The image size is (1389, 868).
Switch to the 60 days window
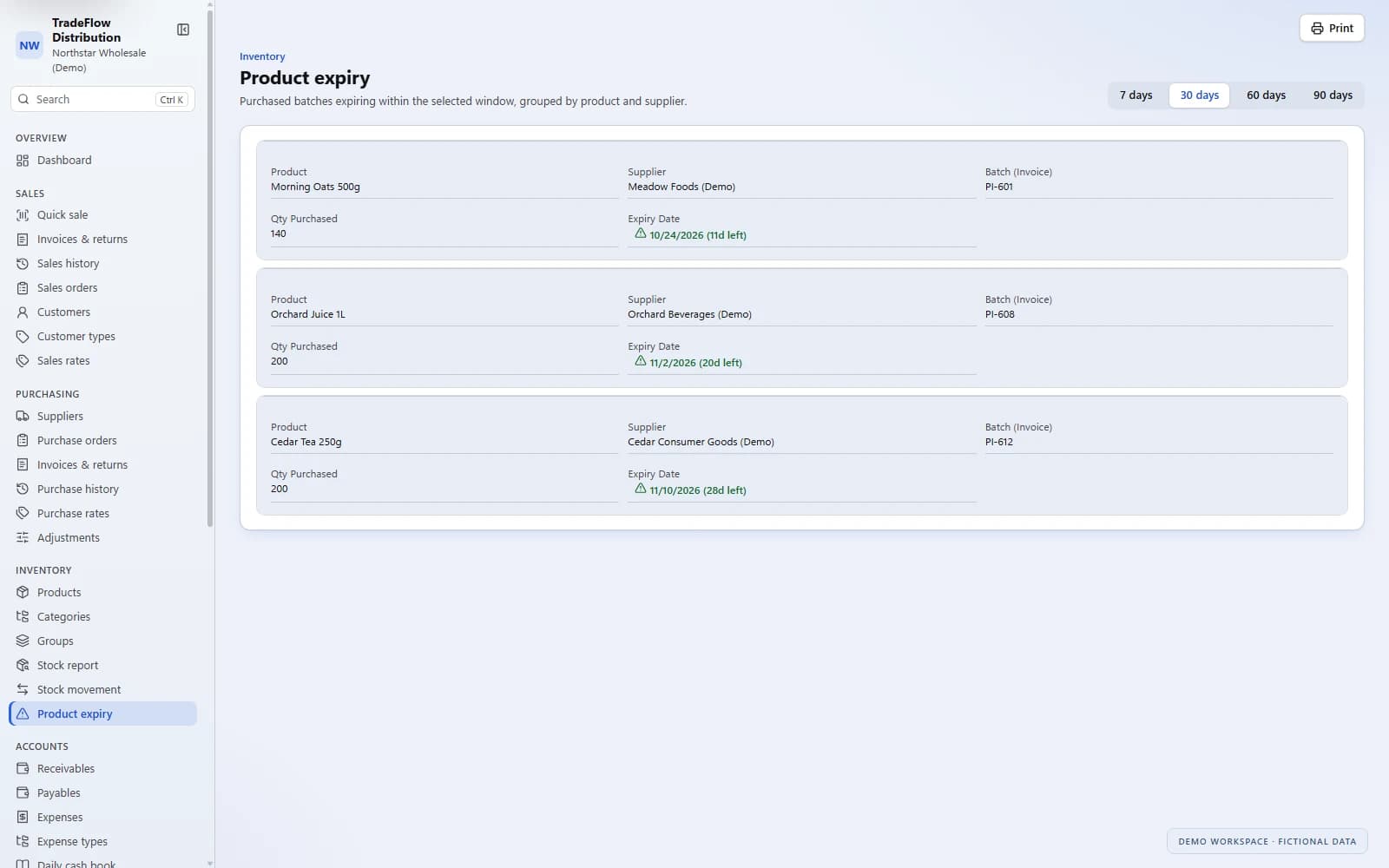[1266, 95]
